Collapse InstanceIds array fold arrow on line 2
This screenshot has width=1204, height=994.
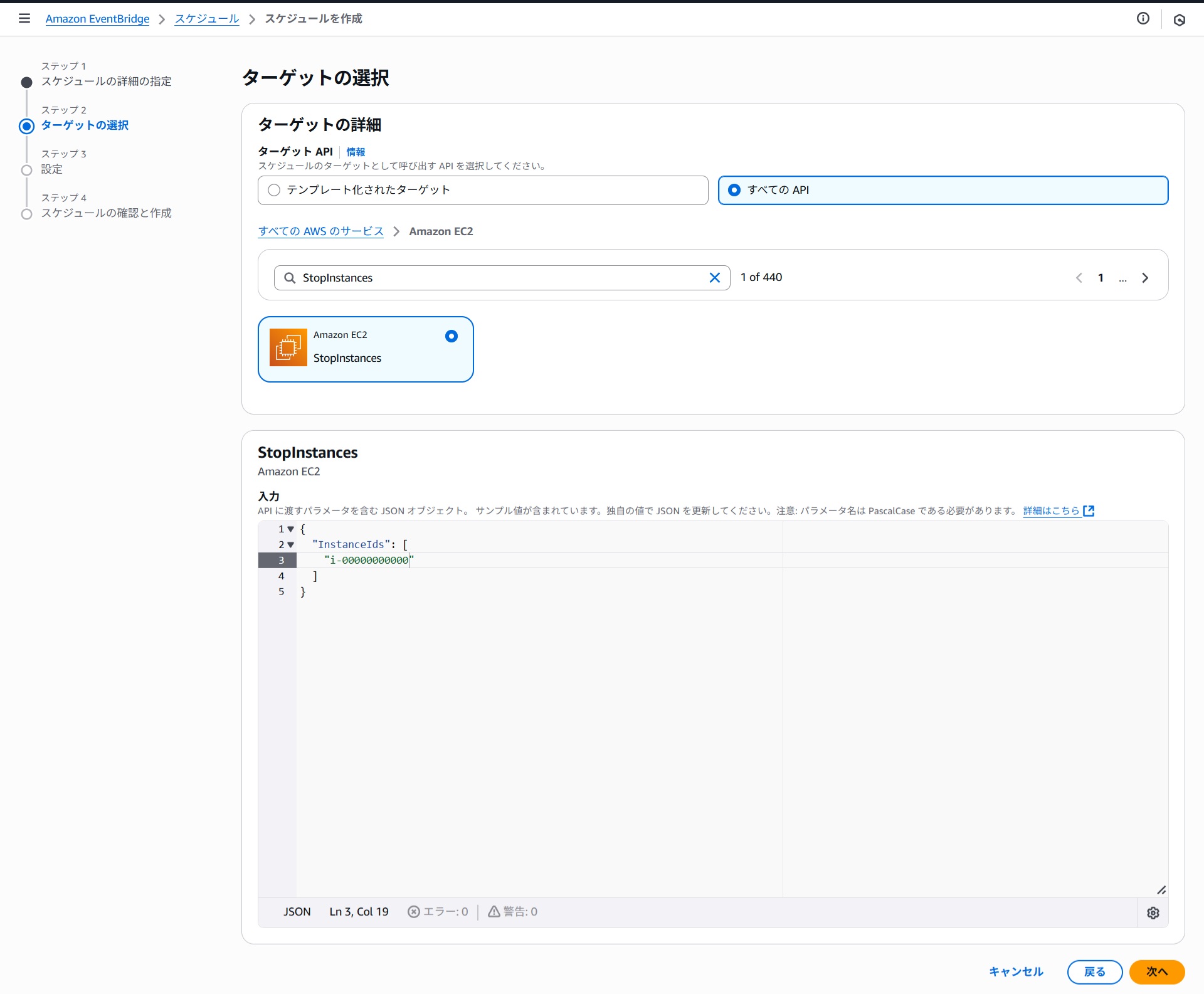[290, 545]
